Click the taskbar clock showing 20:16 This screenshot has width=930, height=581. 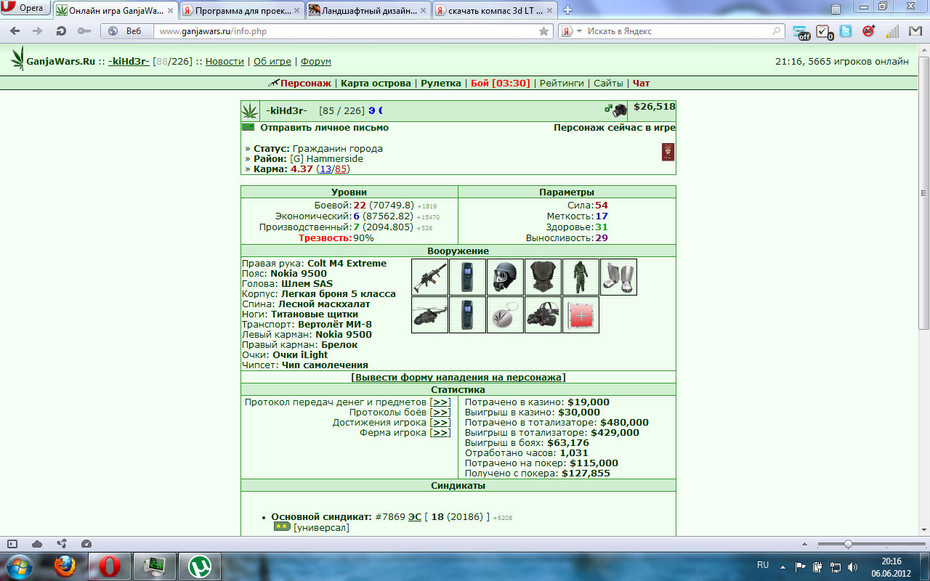[891, 567]
